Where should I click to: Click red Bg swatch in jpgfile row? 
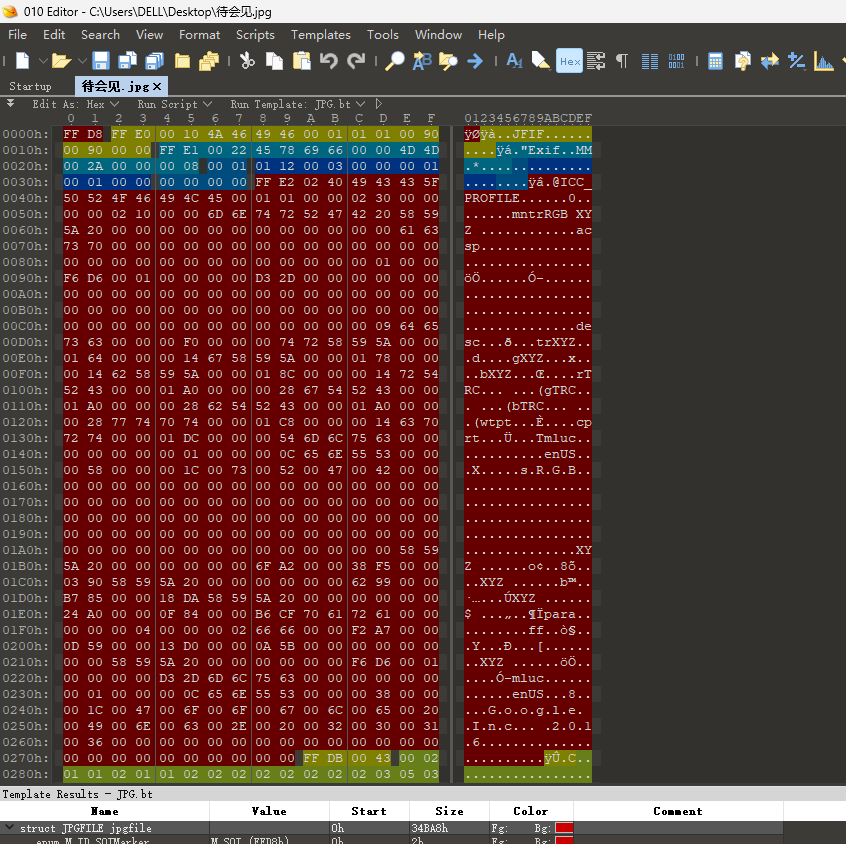coord(564,828)
